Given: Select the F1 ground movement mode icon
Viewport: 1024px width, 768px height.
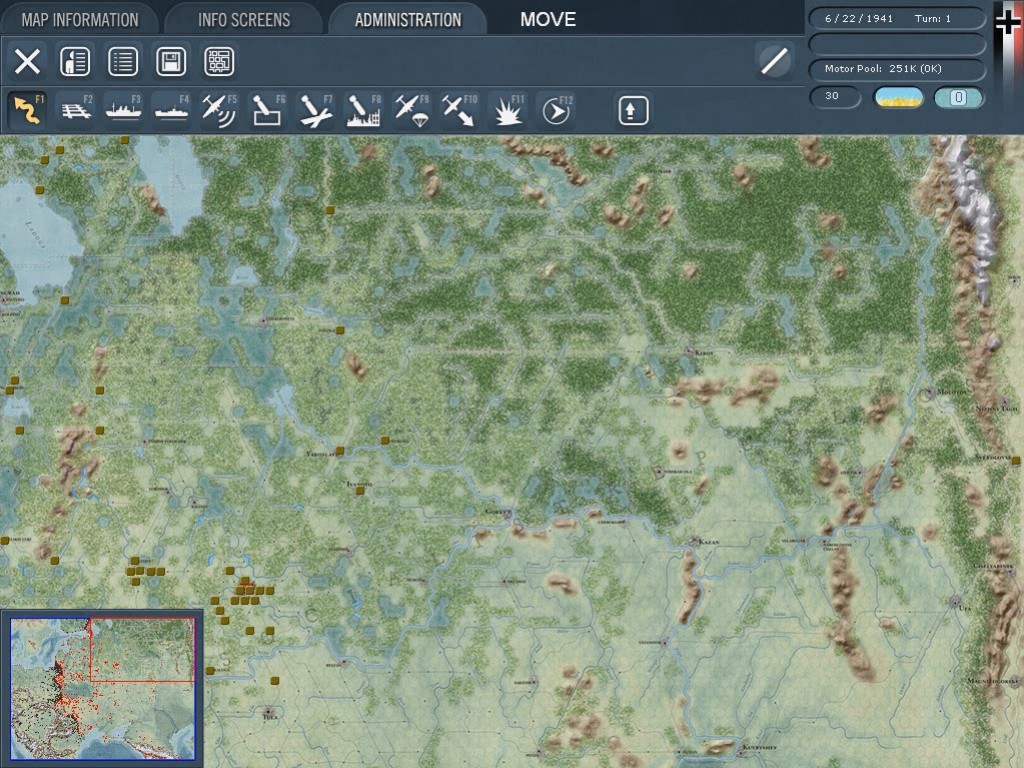Looking at the screenshot, I should pos(28,109).
